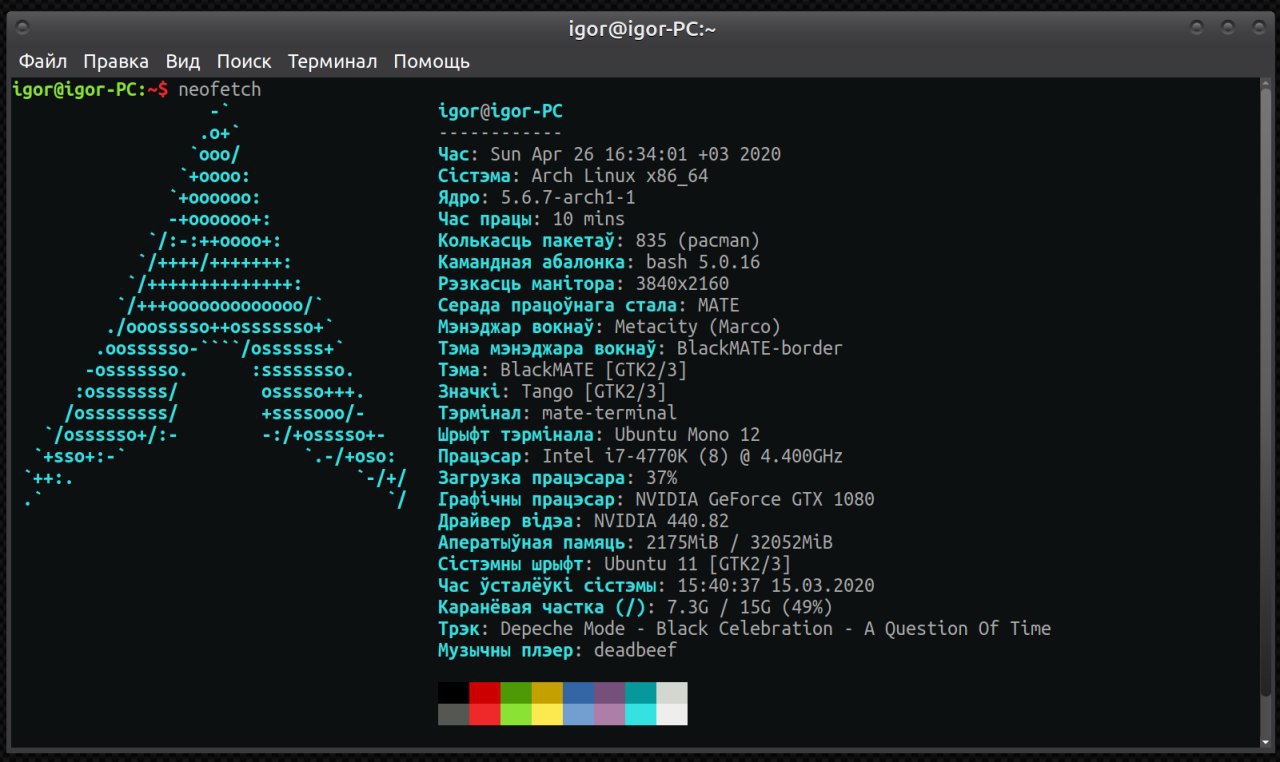The width and height of the screenshot is (1280, 762).
Task: Click the 'Мэнэджар вокнаў: Metacity (Marco)' line
Action: tap(609, 327)
